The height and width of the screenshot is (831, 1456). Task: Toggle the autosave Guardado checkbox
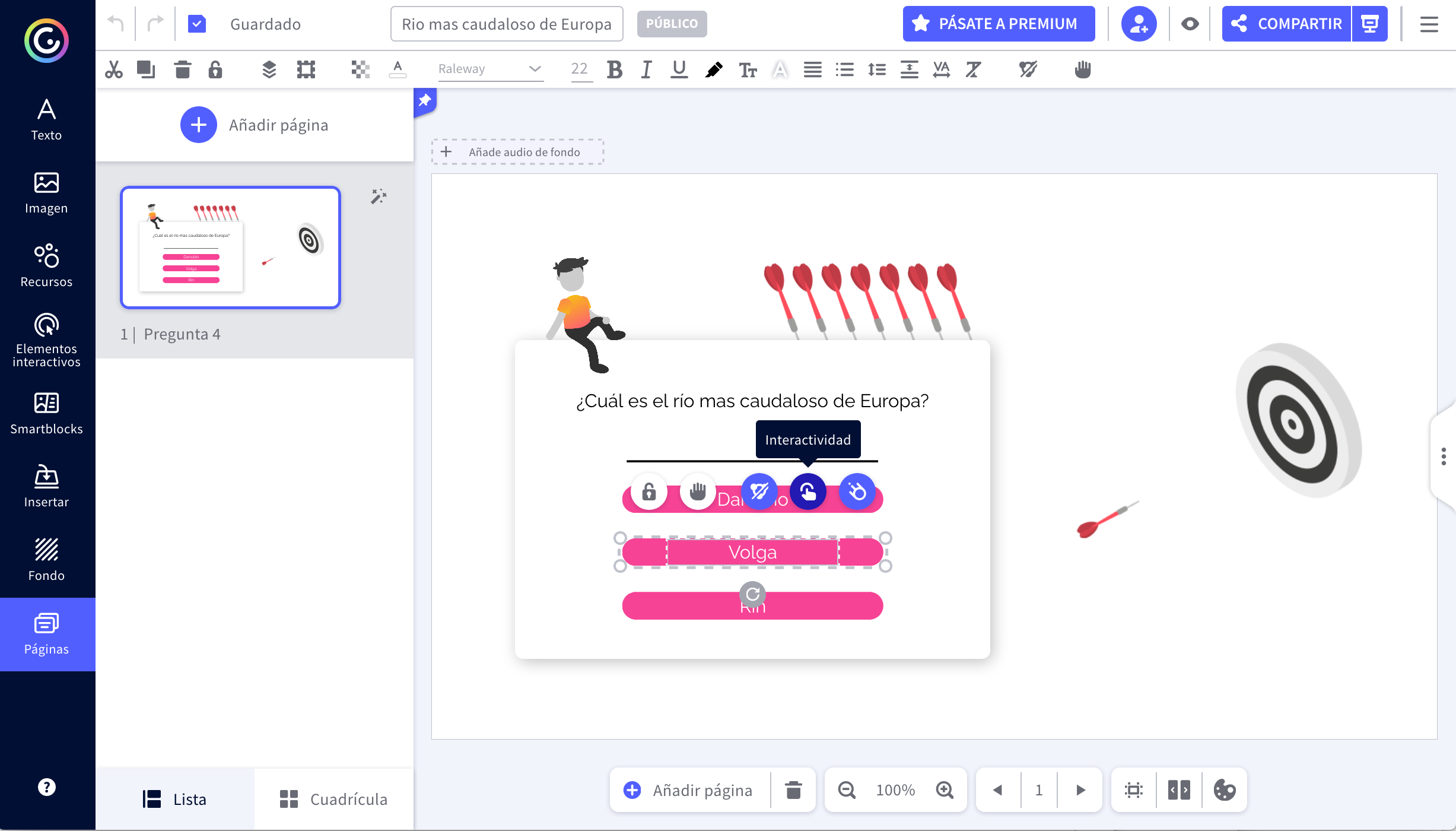(x=196, y=24)
